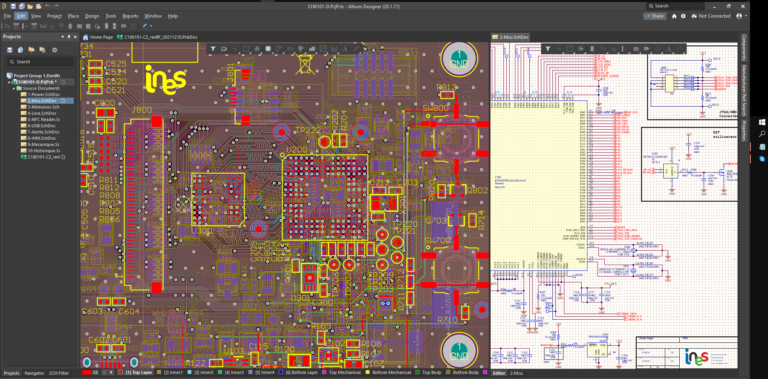Viewport: 768px width, 379px height.
Task: Select the interactive routing tool in PCB toolbar
Action: tap(279, 48)
